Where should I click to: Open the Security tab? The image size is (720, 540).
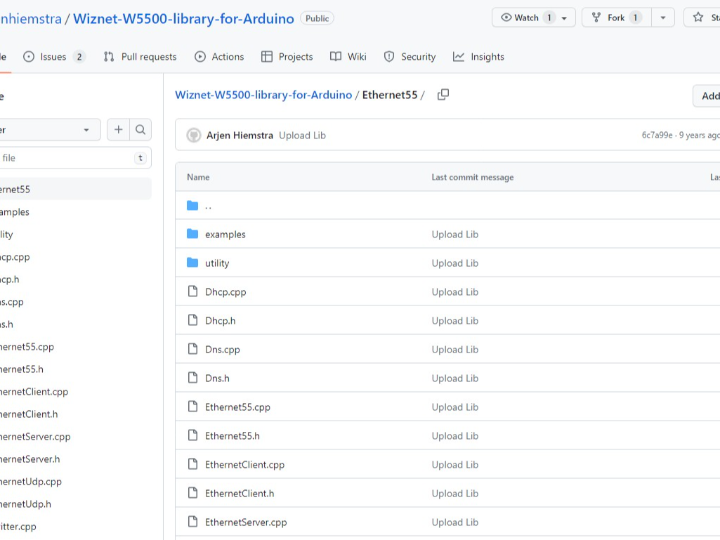pos(410,57)
